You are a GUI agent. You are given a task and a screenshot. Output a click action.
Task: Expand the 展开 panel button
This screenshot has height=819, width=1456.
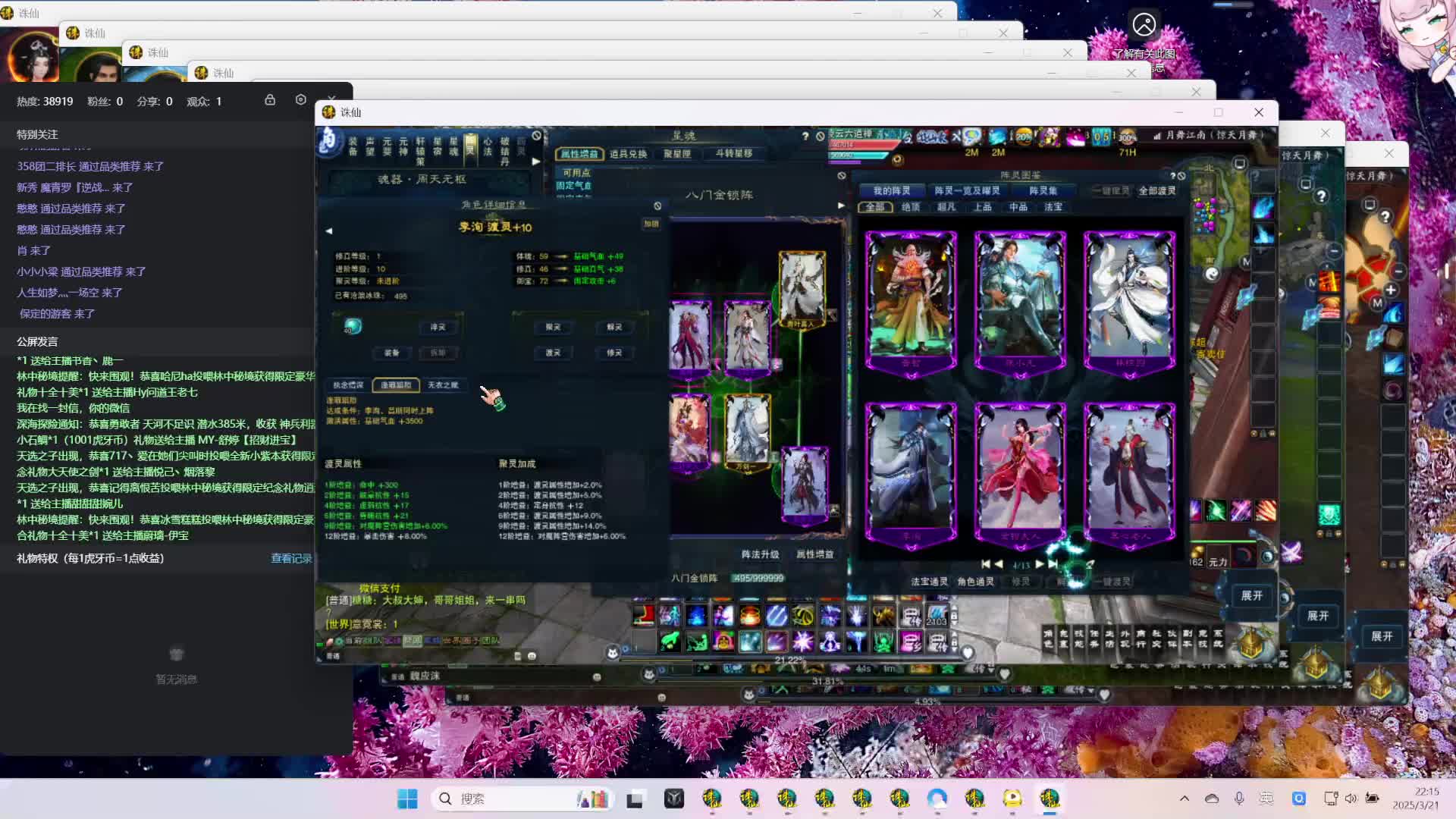pos(1252,596)
